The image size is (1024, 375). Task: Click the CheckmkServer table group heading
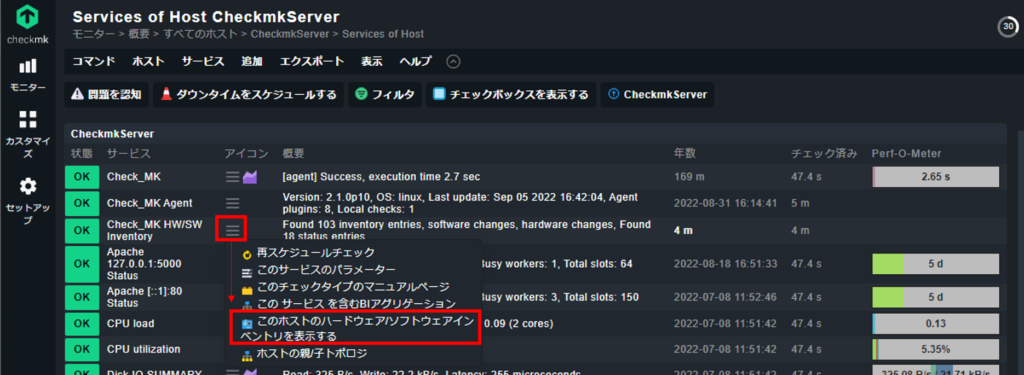(112, 133)
